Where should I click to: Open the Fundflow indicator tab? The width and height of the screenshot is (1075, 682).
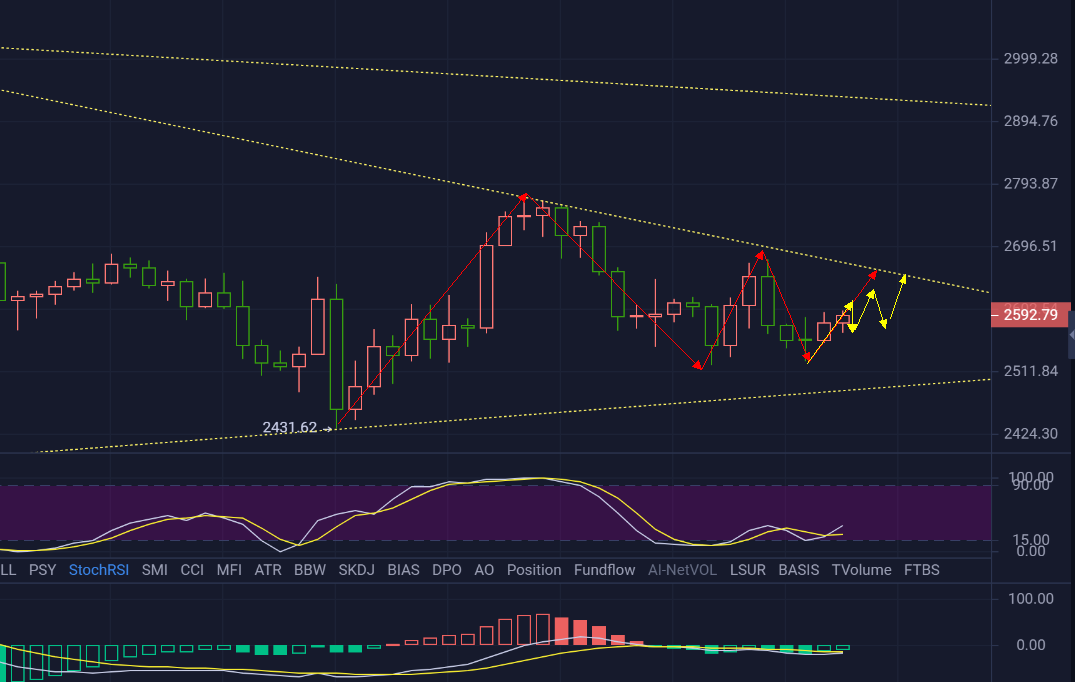pyautogui.click(x=605, y=570)
